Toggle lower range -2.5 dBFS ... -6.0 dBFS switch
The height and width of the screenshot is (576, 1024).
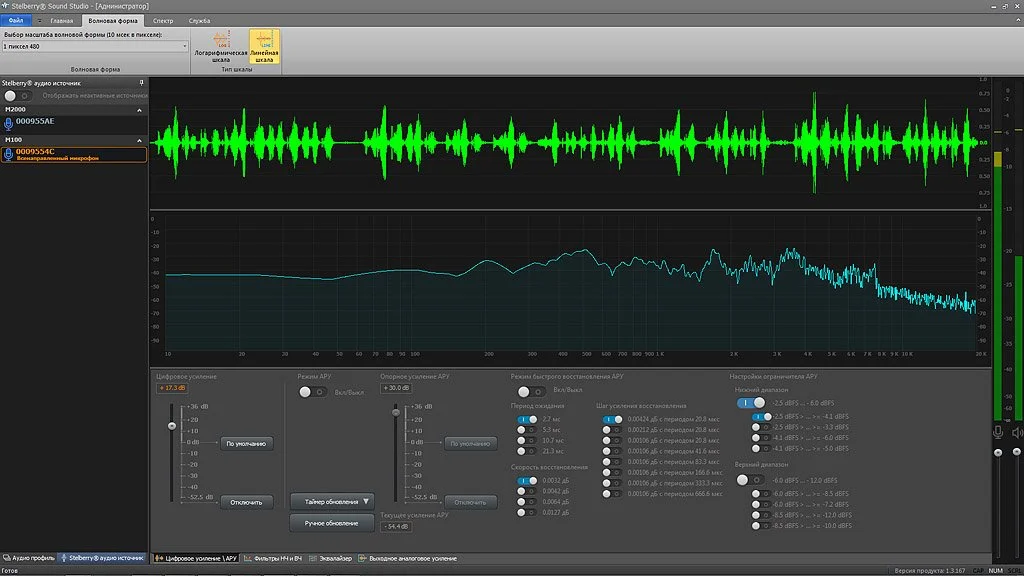(x=751, y=403)
